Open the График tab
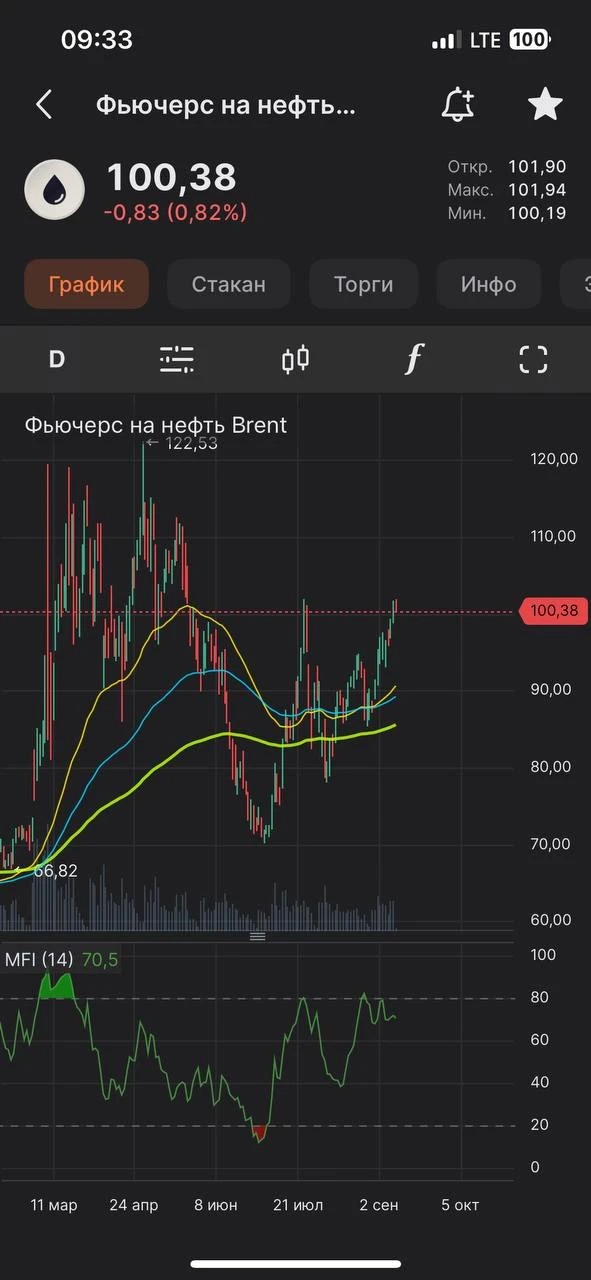 (86, 284)
